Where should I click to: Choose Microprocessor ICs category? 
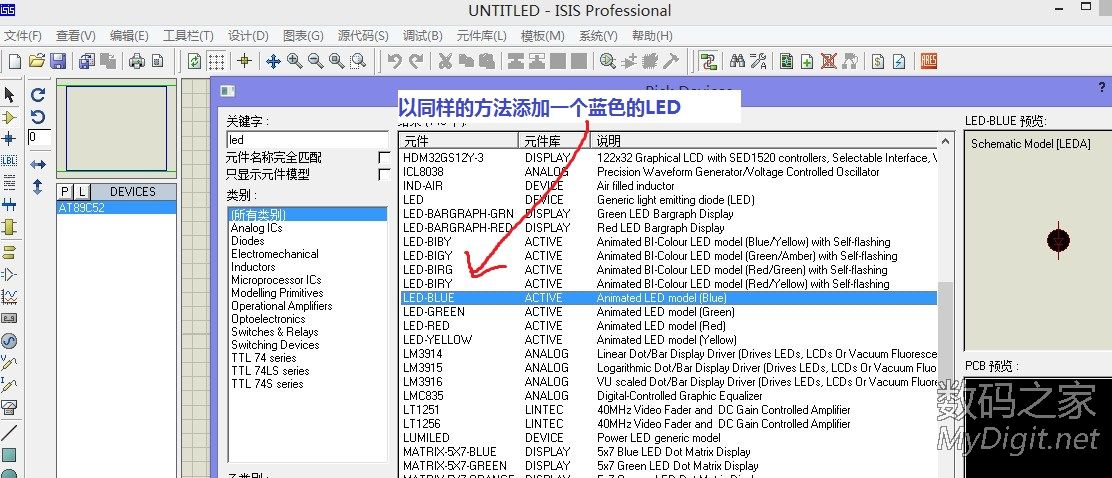tap(276, 280)
